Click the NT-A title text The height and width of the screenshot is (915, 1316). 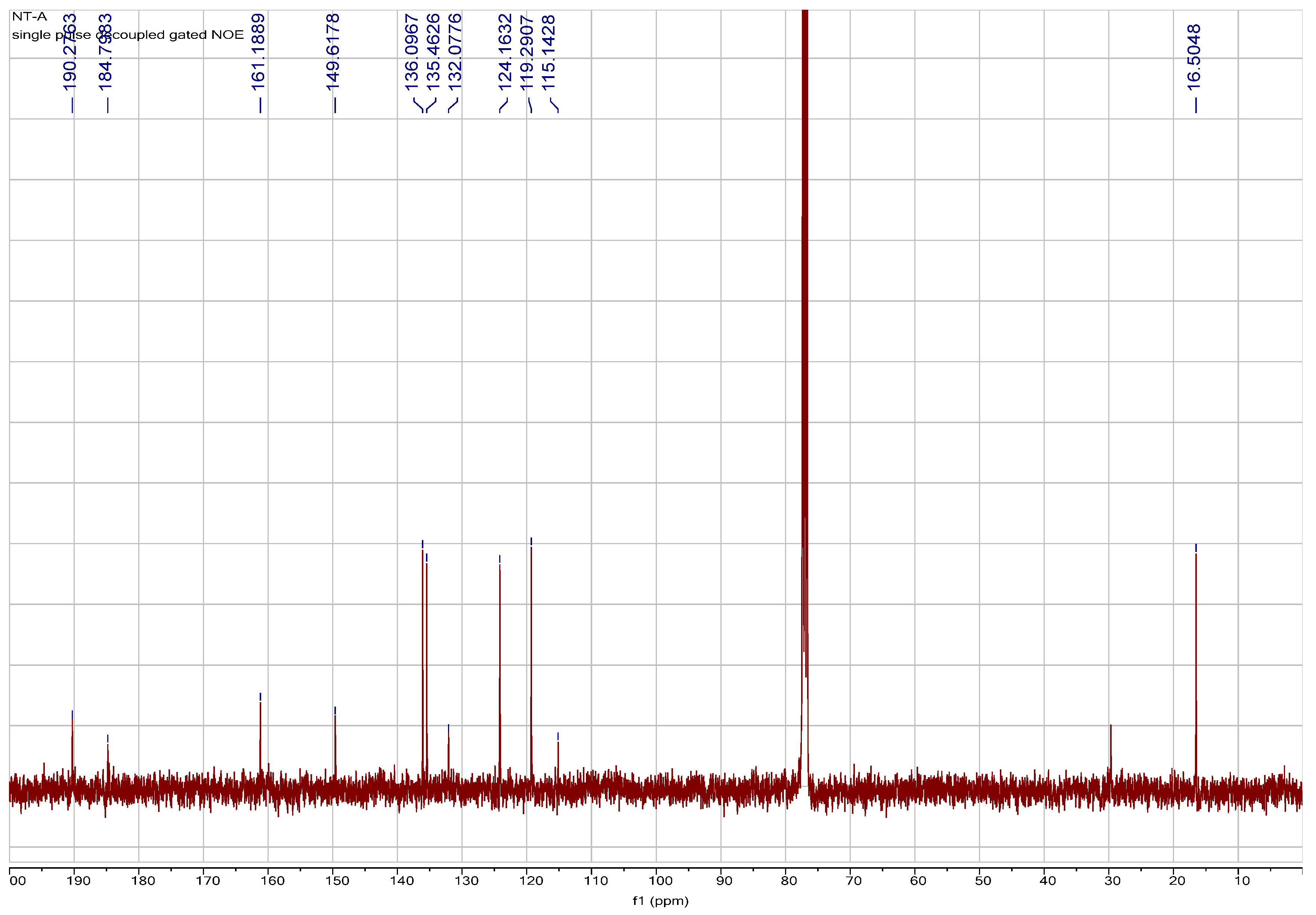pos(29,16)
